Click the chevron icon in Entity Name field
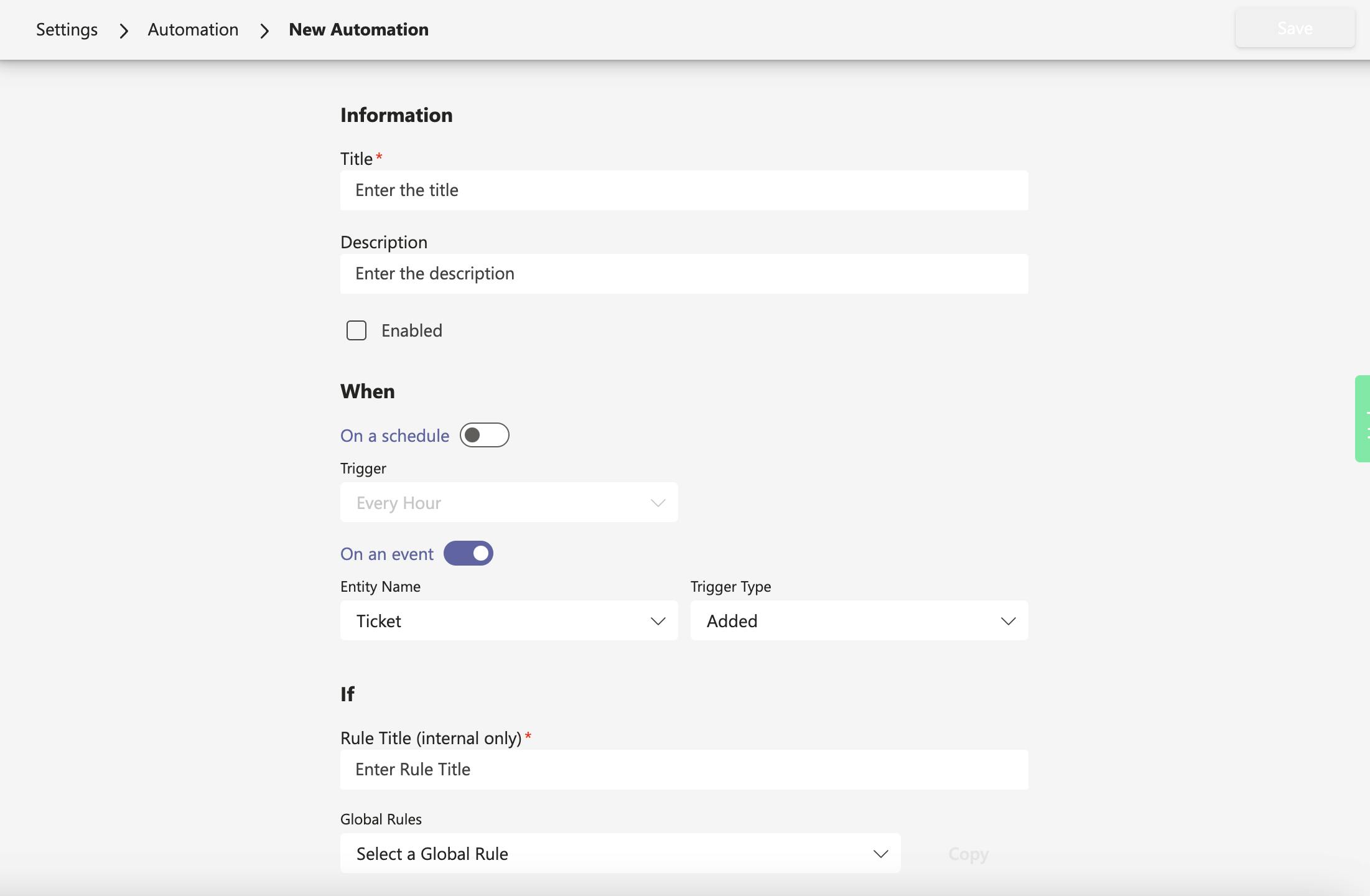The height and width of the screenshot is (896, 1370). (x=658, y=621)
